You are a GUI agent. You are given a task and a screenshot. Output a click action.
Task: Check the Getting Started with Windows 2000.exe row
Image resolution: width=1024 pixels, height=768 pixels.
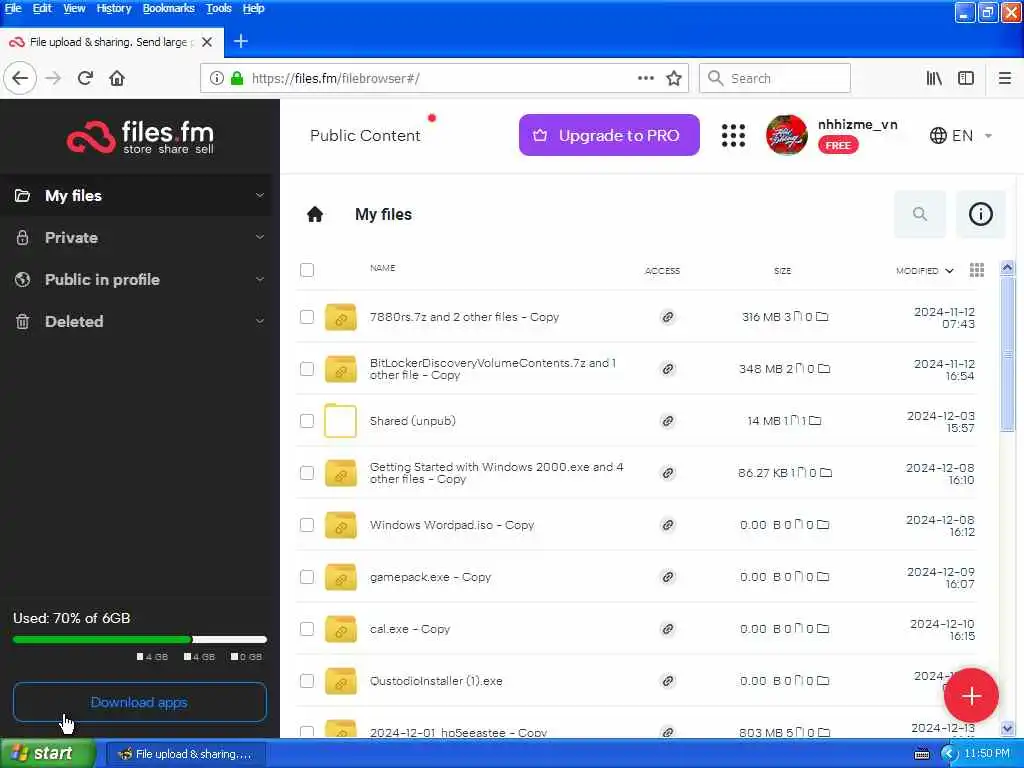[307, 473]
